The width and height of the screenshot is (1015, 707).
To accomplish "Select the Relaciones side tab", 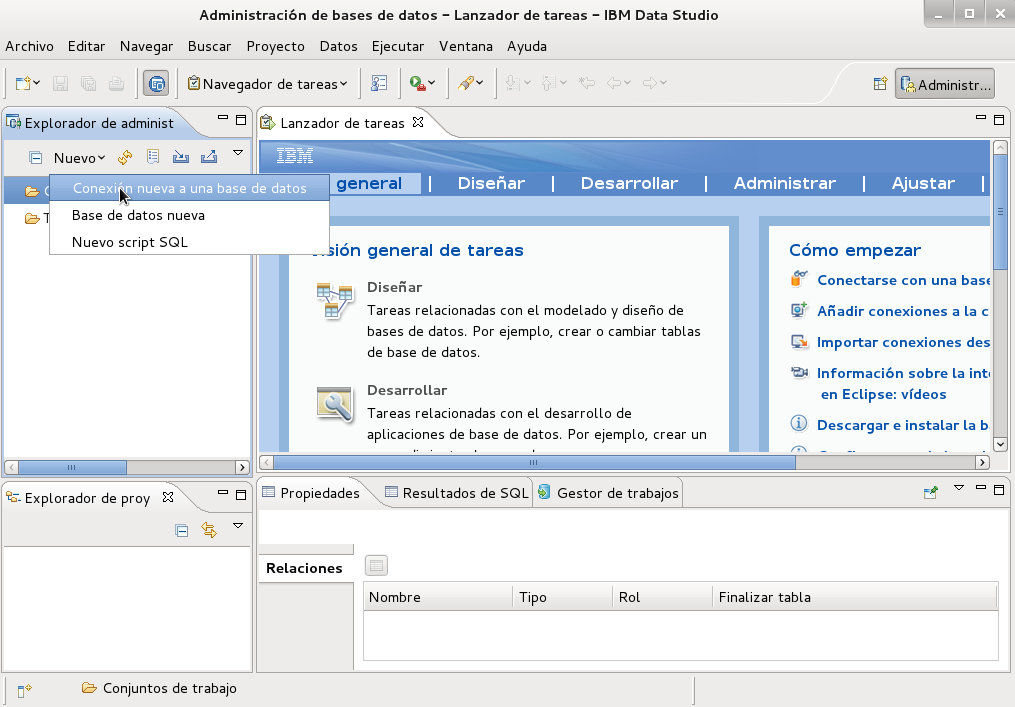I will (x=306, y=568).
